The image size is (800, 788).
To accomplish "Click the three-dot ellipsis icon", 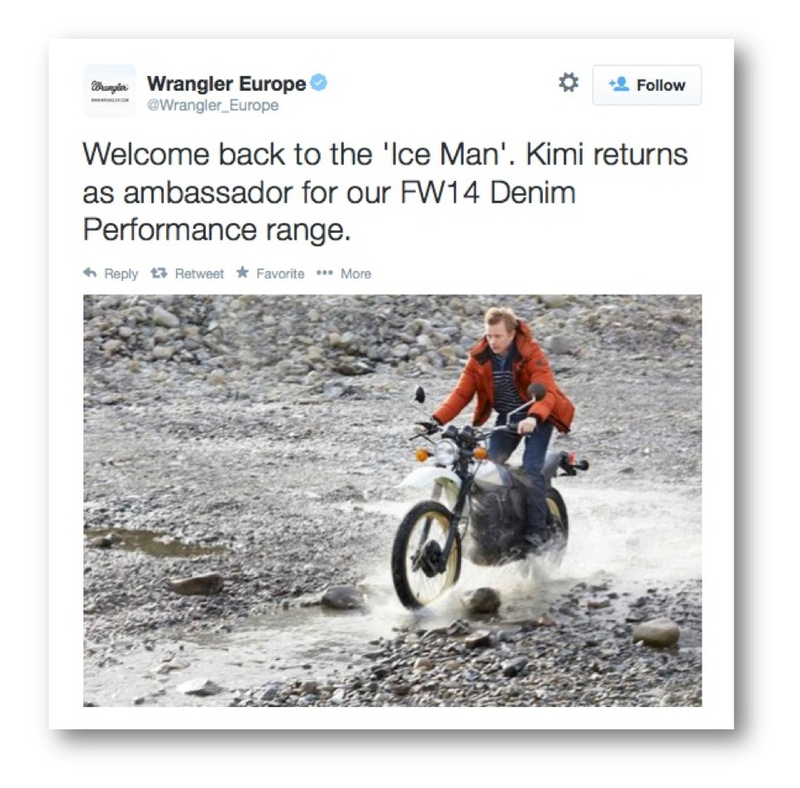I will click(x=324, y=273).
